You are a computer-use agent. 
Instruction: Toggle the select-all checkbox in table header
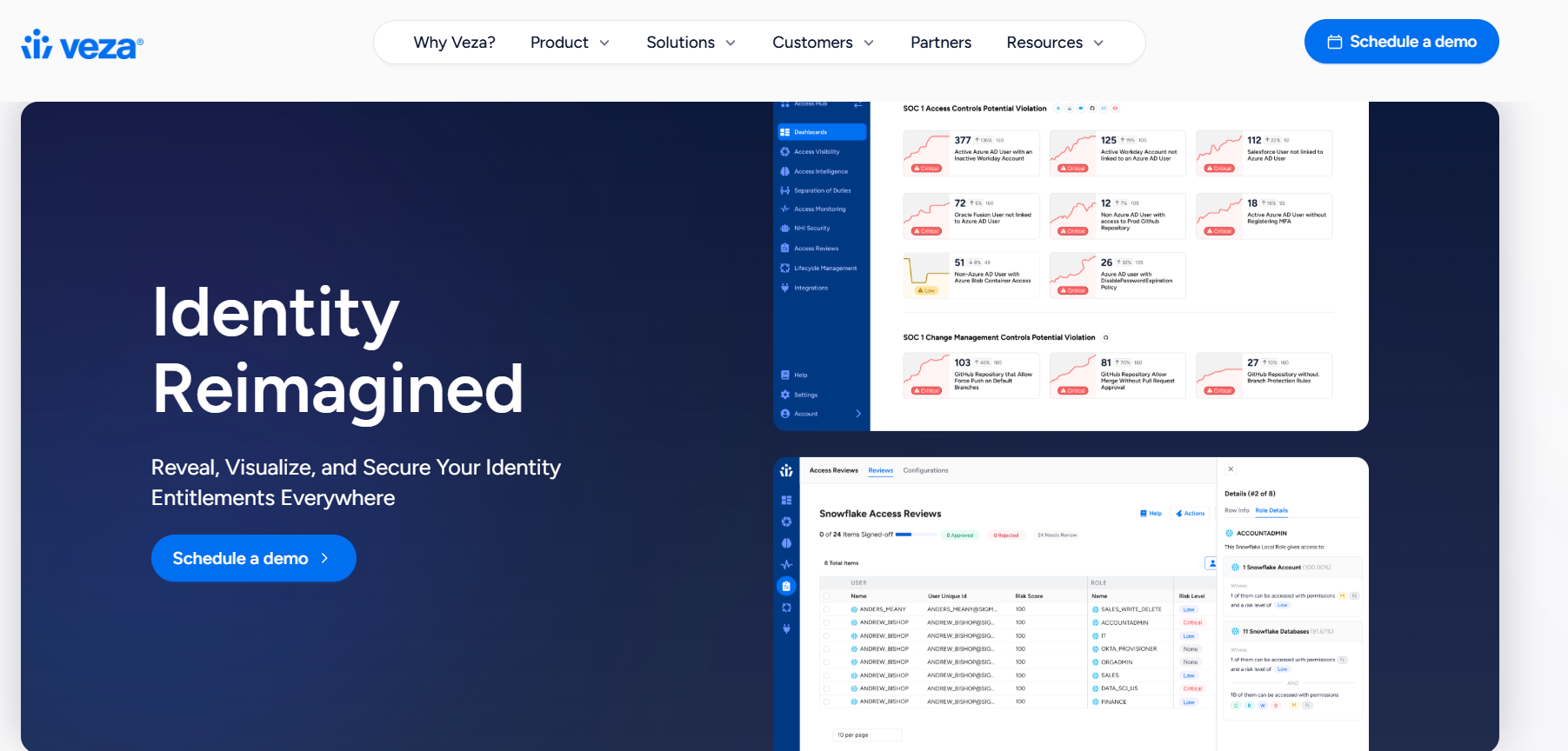(x=826, y=596)
